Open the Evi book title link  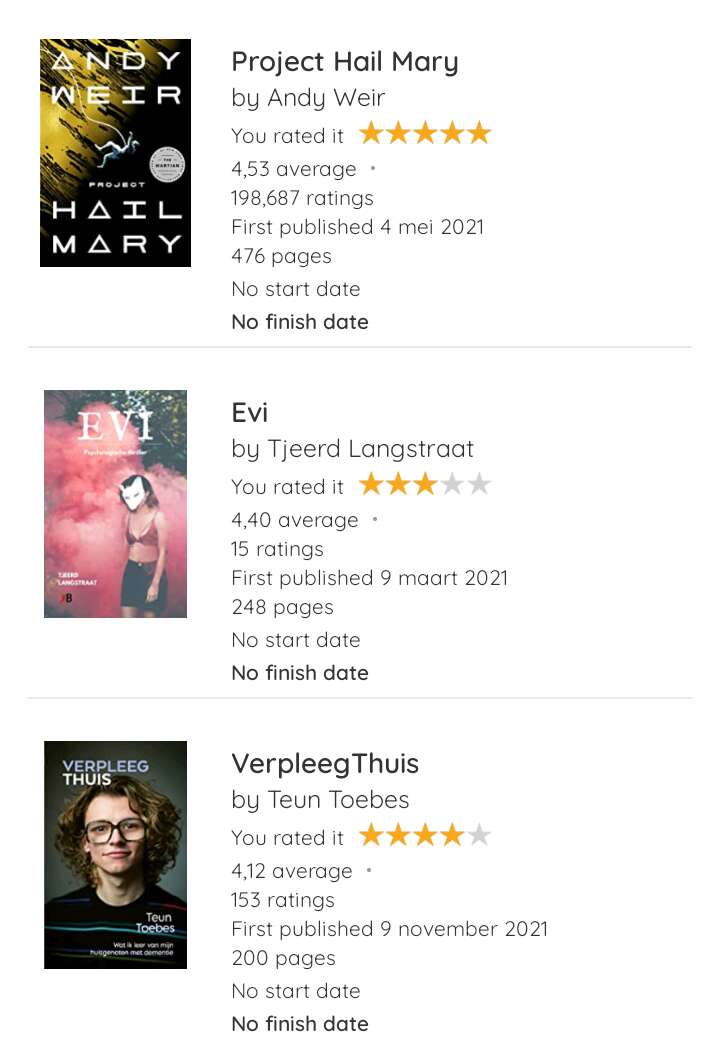coord(249,413)
